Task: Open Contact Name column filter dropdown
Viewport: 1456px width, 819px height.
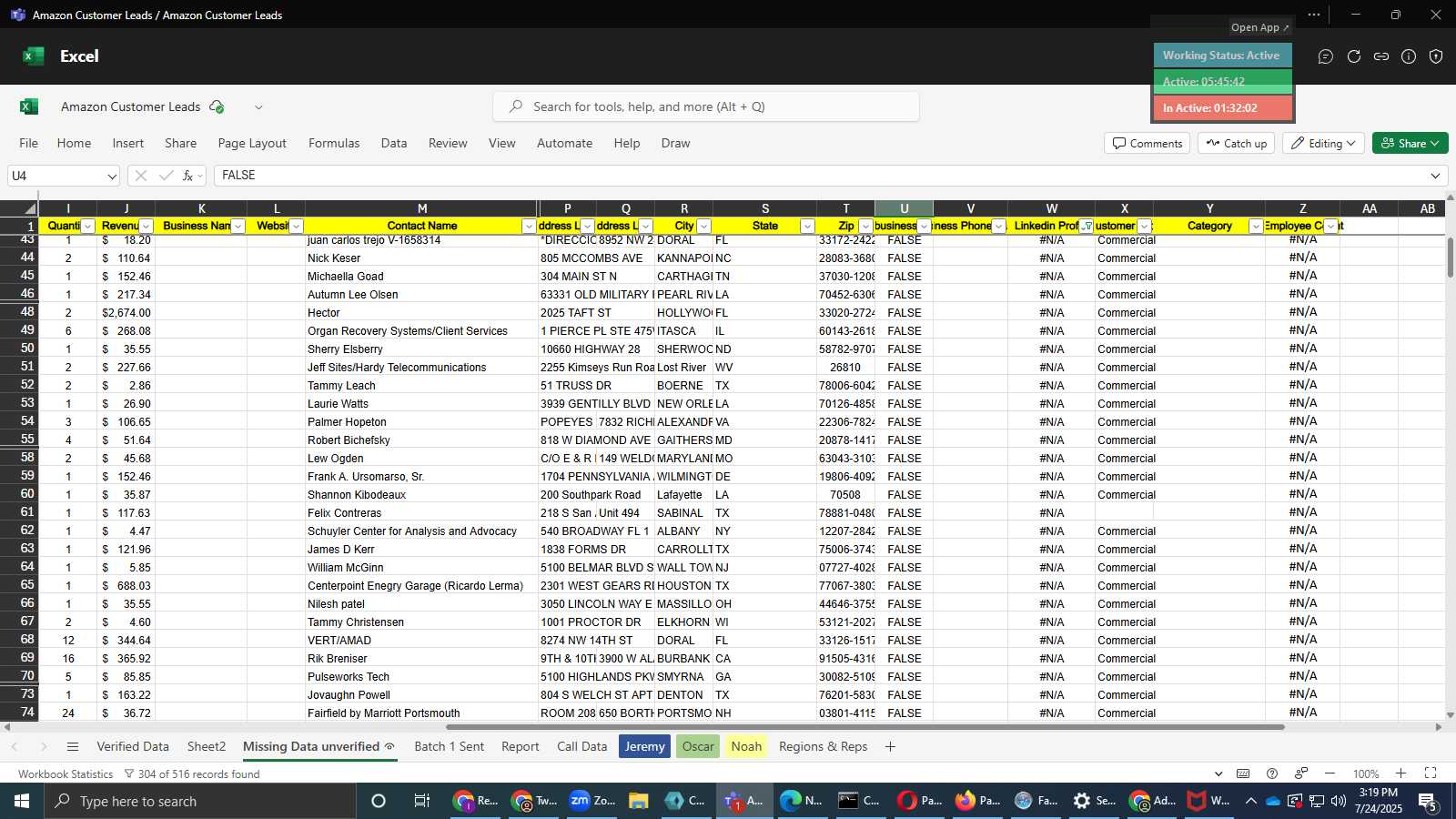Action: [529, 227]
